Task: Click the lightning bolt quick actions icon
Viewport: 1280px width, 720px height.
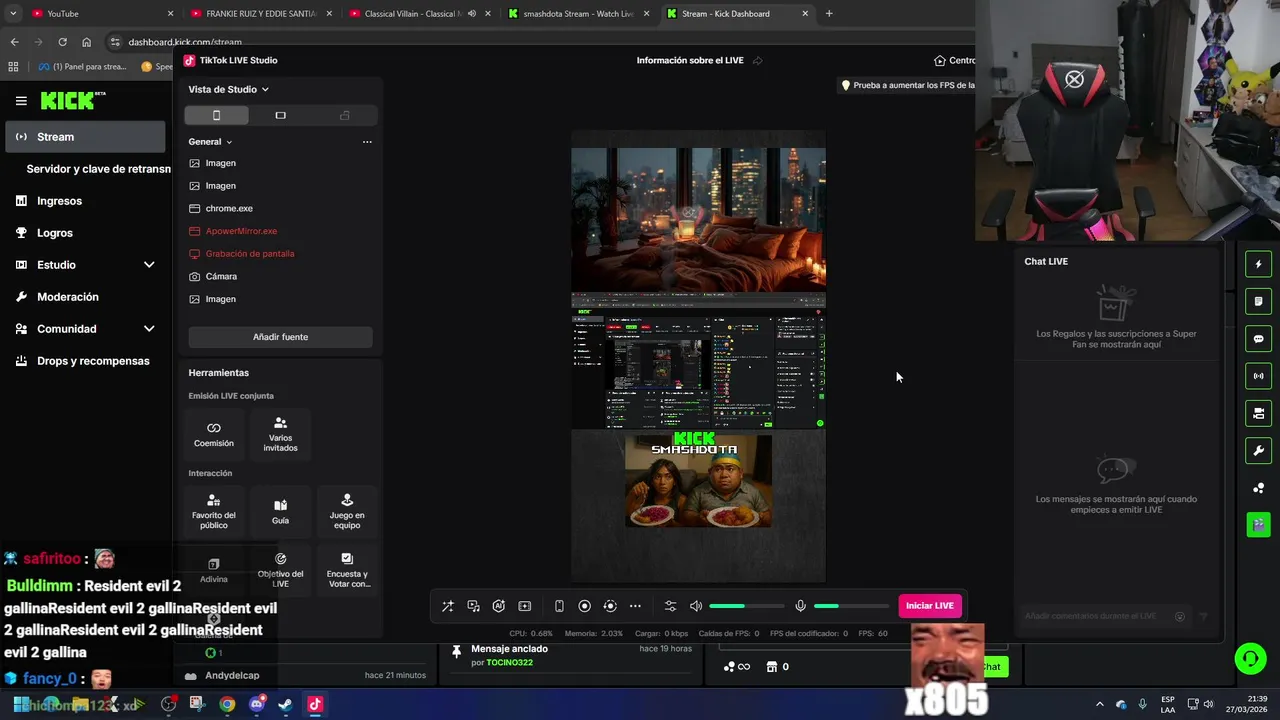Action: pos(1258,265)
